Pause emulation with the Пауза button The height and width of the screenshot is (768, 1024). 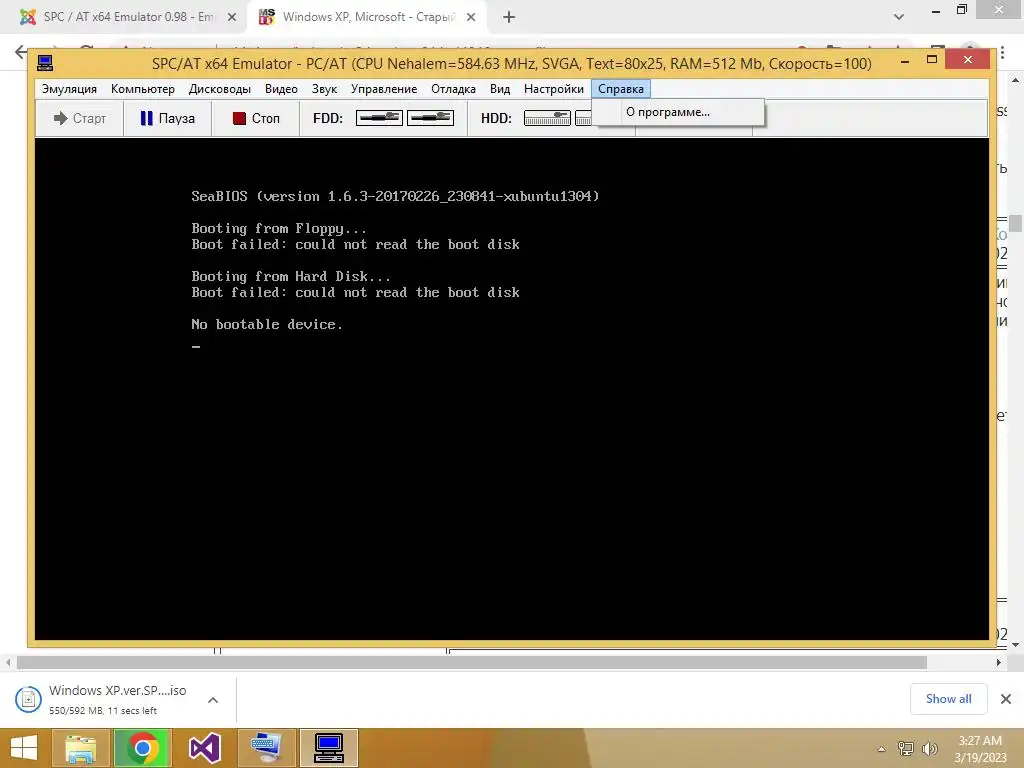pos(168,118)
